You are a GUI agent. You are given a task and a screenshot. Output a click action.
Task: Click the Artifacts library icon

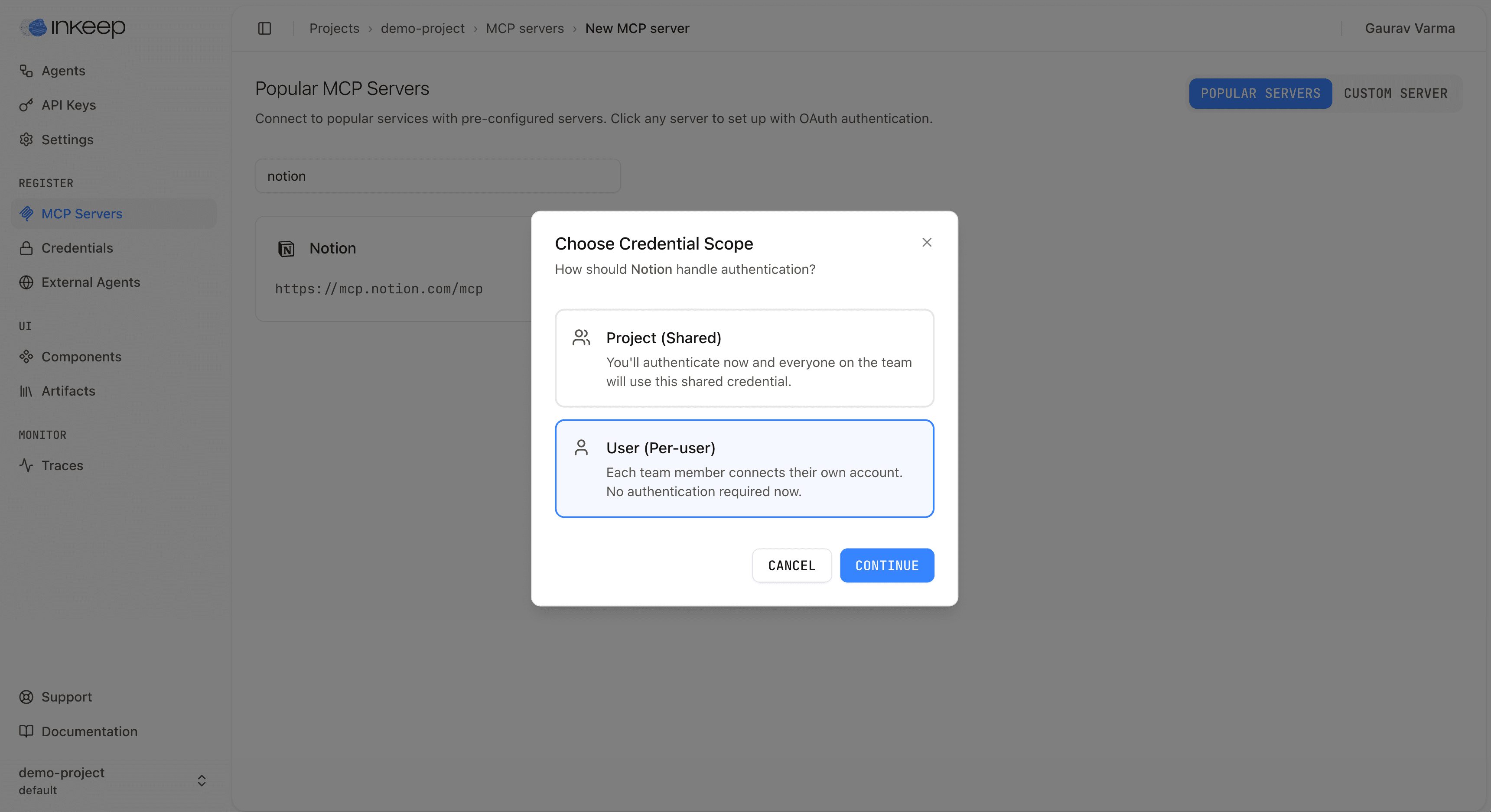click(x=26, y=391)
